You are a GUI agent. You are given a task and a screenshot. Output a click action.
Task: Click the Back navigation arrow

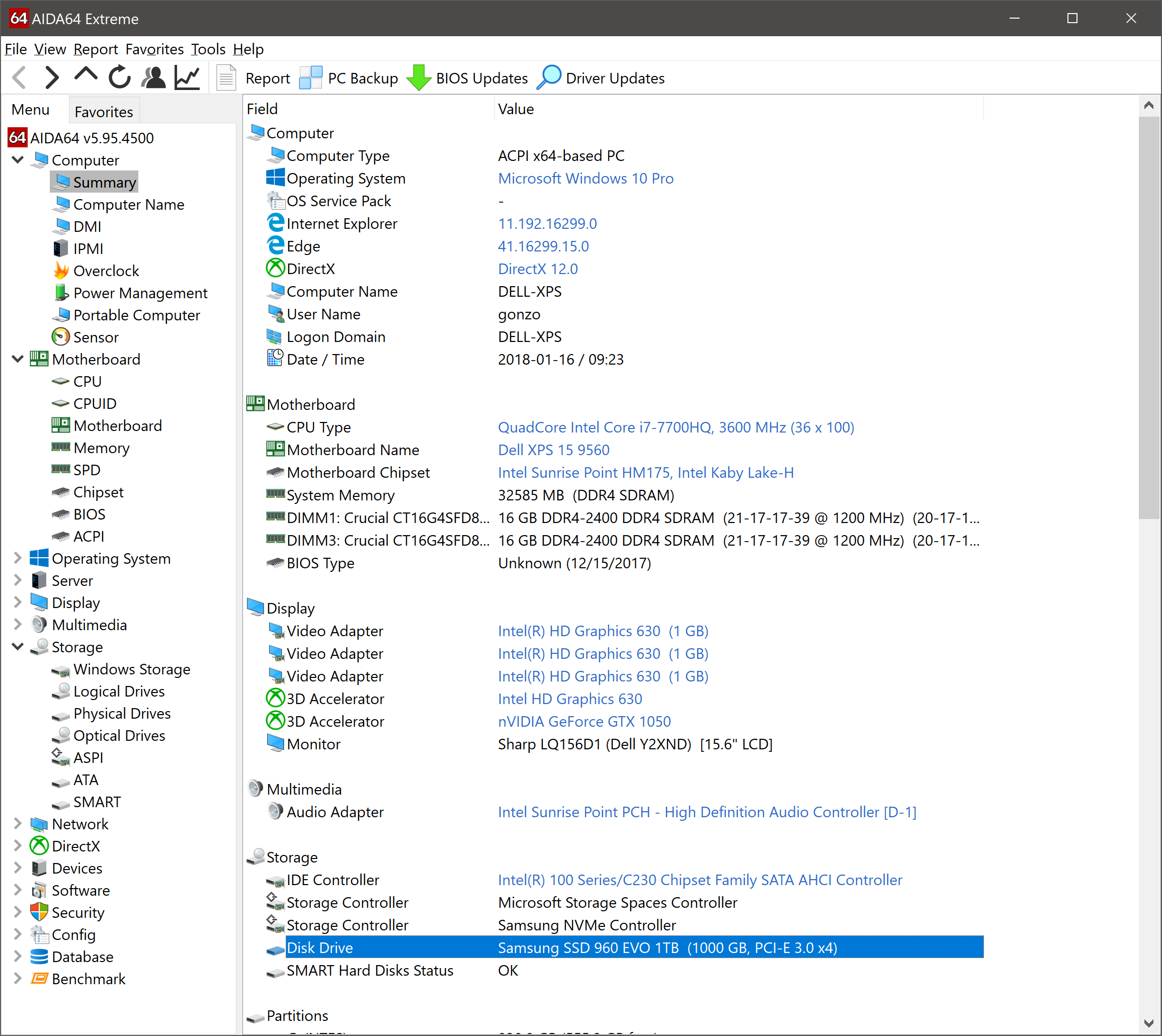(20, 77)
